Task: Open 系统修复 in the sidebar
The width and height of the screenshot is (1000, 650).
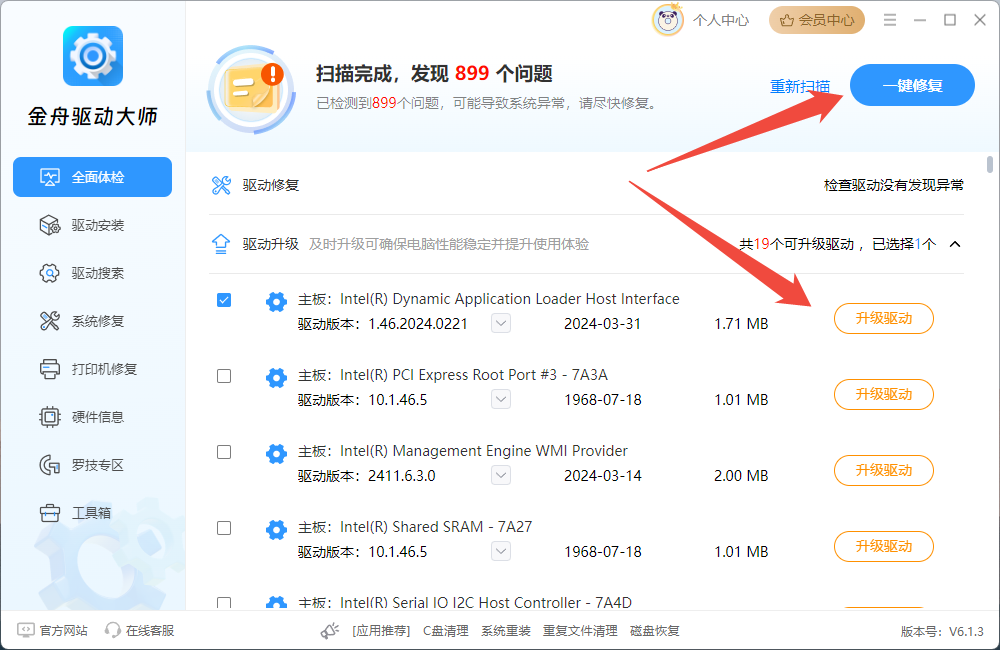Action: pos(92,321)
